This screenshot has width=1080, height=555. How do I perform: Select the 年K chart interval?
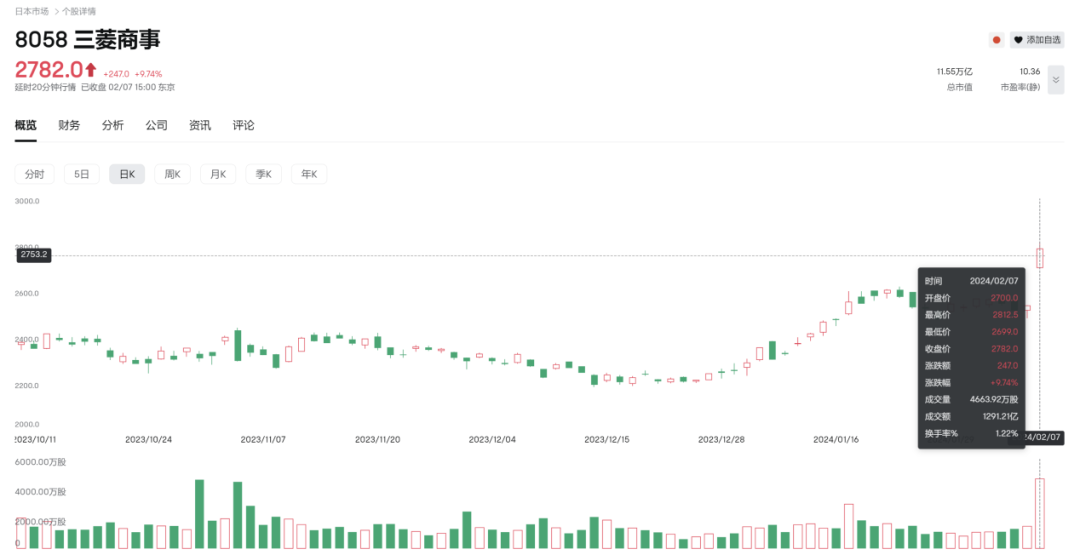coord(309,174)
